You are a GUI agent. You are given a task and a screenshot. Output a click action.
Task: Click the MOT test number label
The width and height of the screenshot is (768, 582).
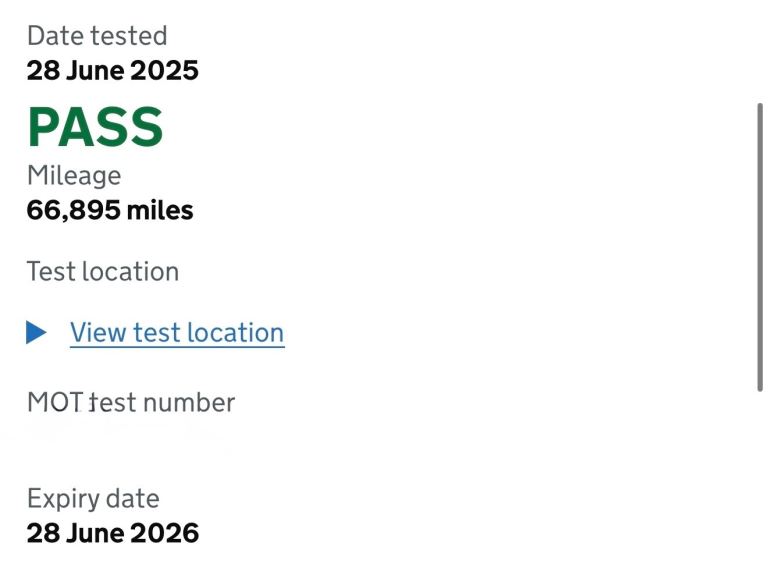pos(131,402)
